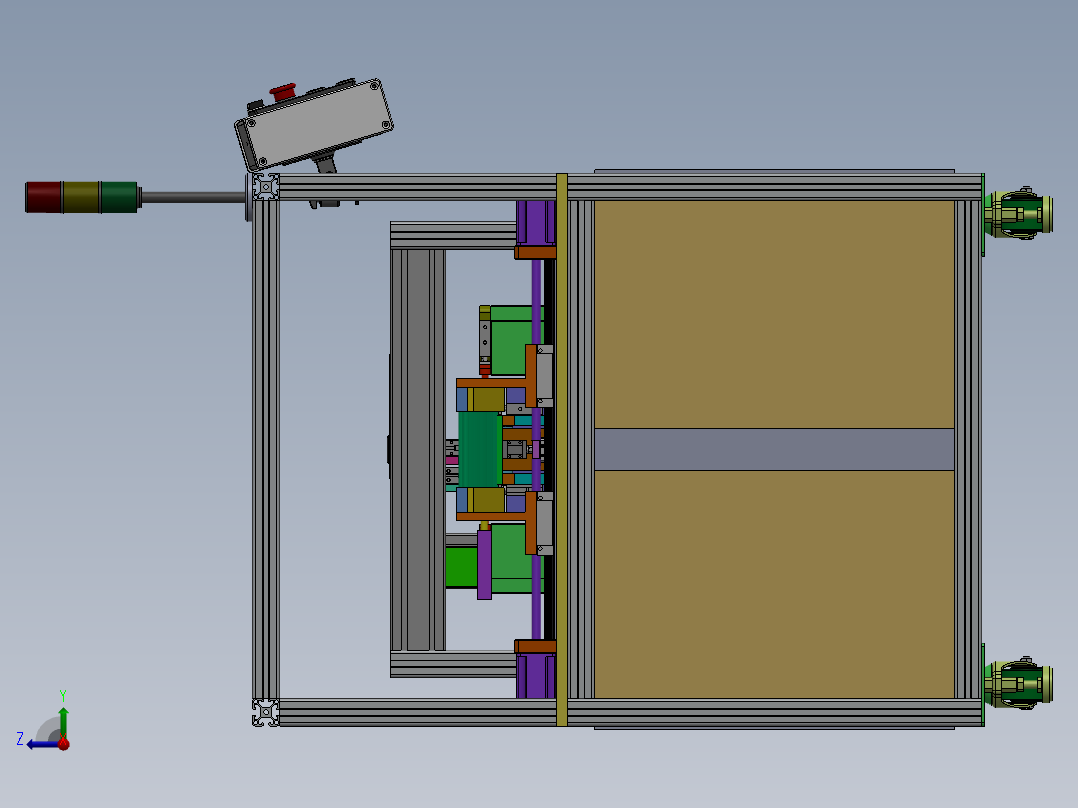
Task: Pick the red segment of the signal tower
Action: pyautogui.click(x=43, y=196)
